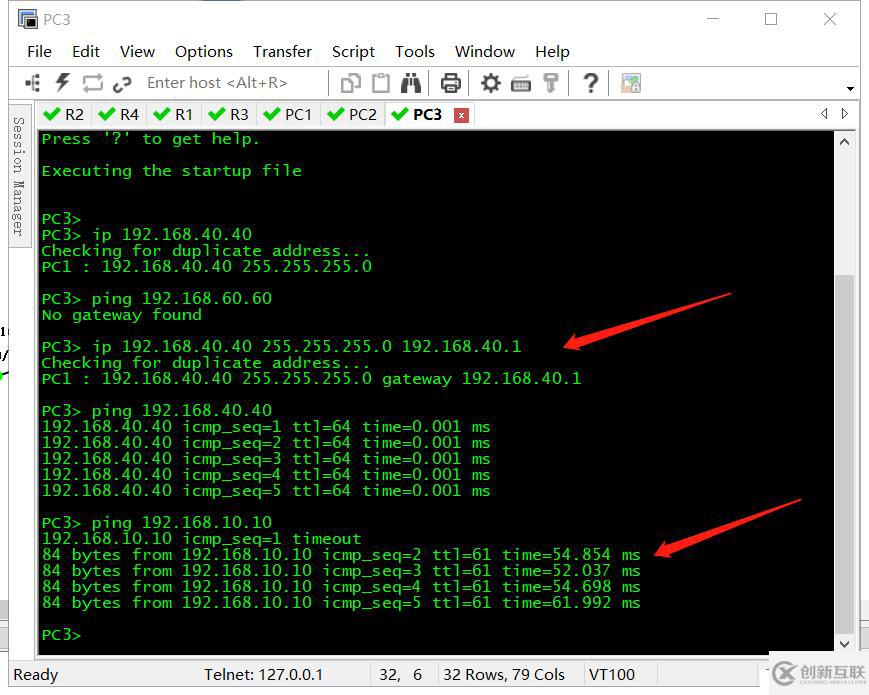Maximize the PC3 window
This screenshot has width=869, height=695.
(771, 19)
